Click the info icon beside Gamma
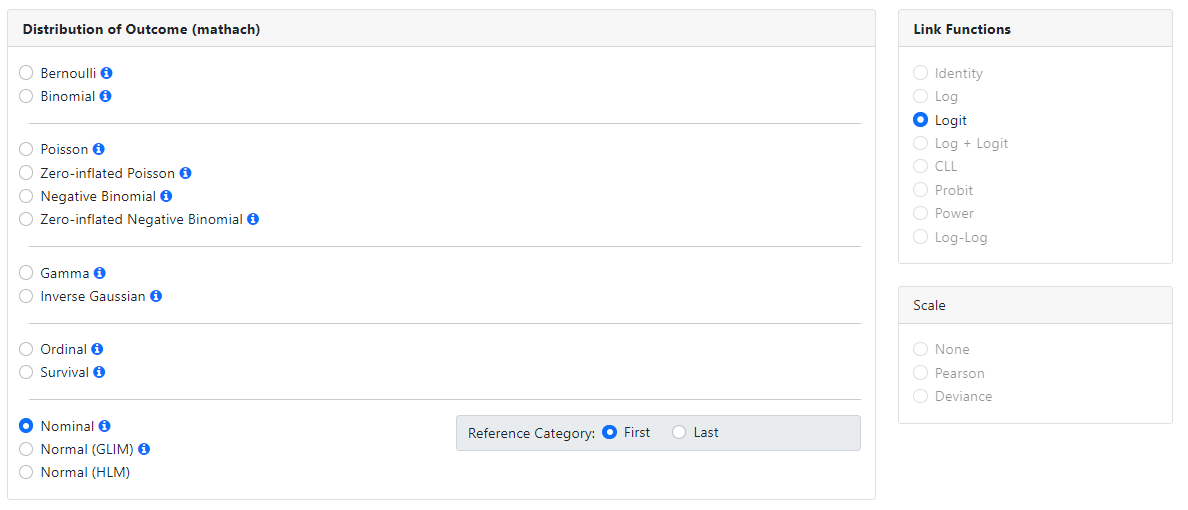Viewport: 1188px width, 510px height. [100, 273]
